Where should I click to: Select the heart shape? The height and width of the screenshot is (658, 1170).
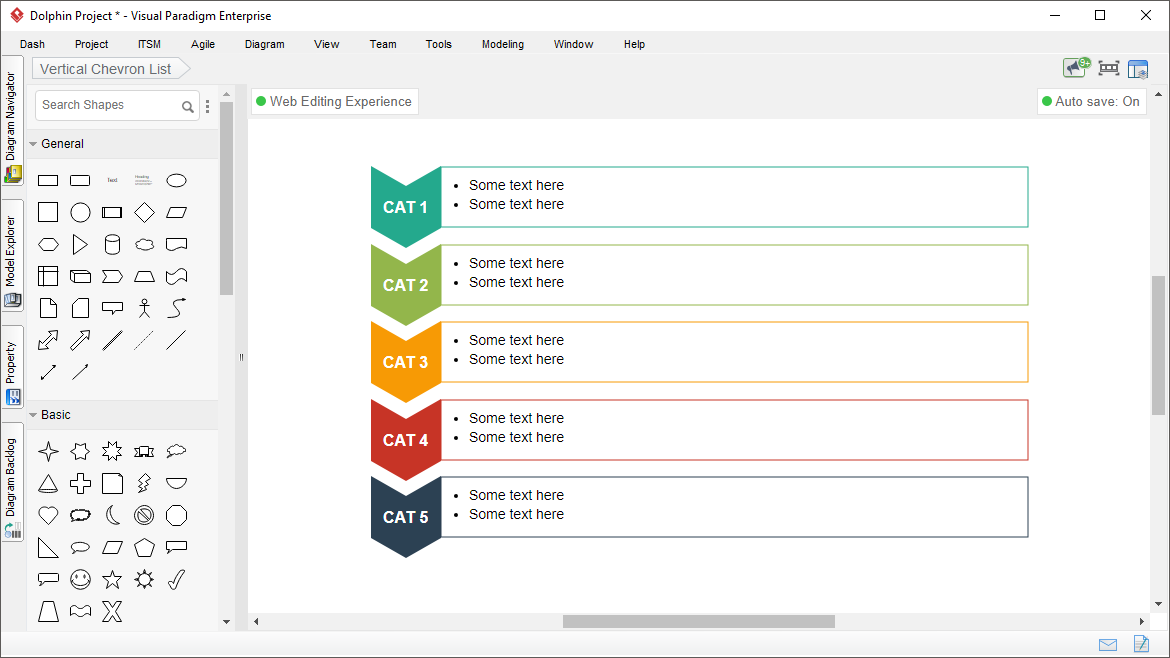pyautogui.click(x=48, y=516)
